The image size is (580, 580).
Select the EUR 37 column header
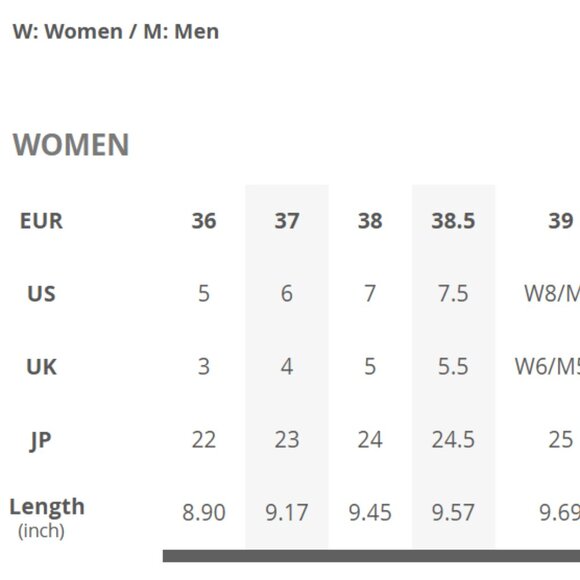[x=287, y=221]
